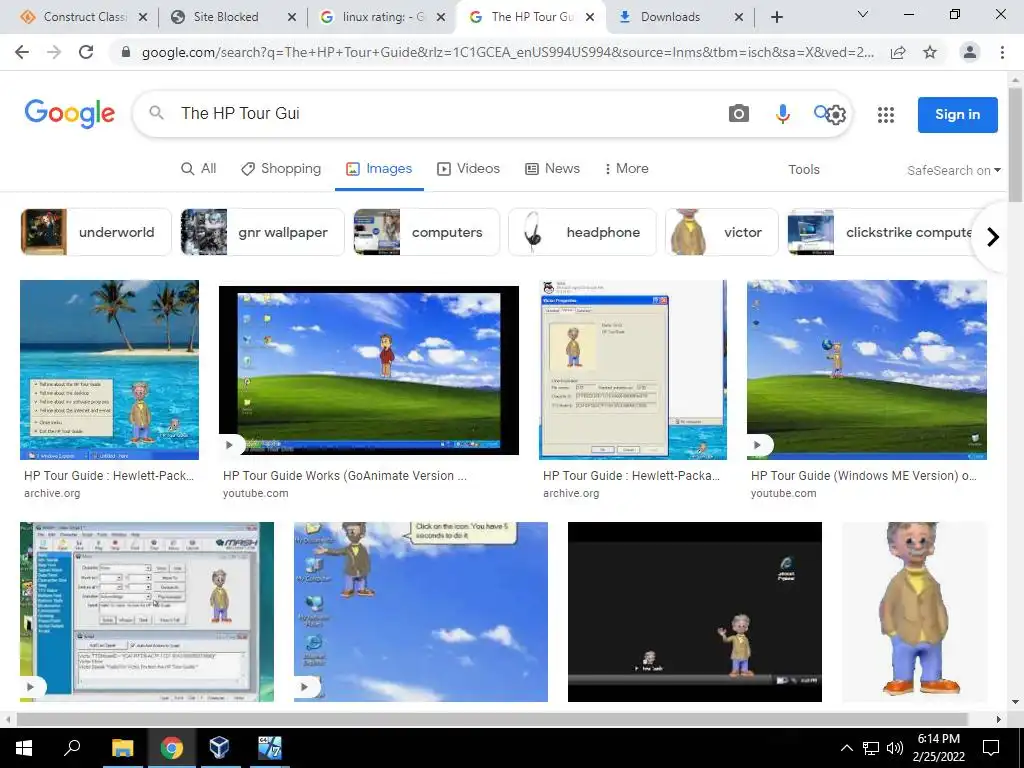
Task: Bookmark this page with the star icon
Action: coord(930,52)
